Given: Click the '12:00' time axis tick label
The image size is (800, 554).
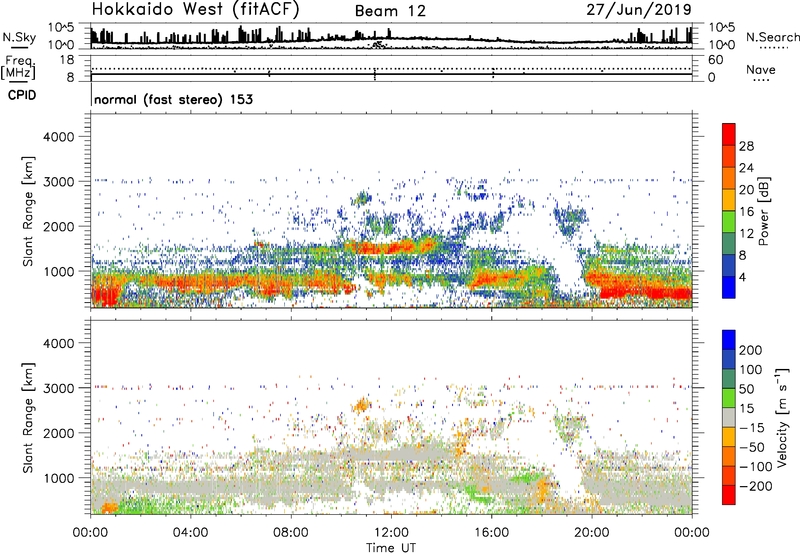Looking at the screenshot, I should [391, 533].
